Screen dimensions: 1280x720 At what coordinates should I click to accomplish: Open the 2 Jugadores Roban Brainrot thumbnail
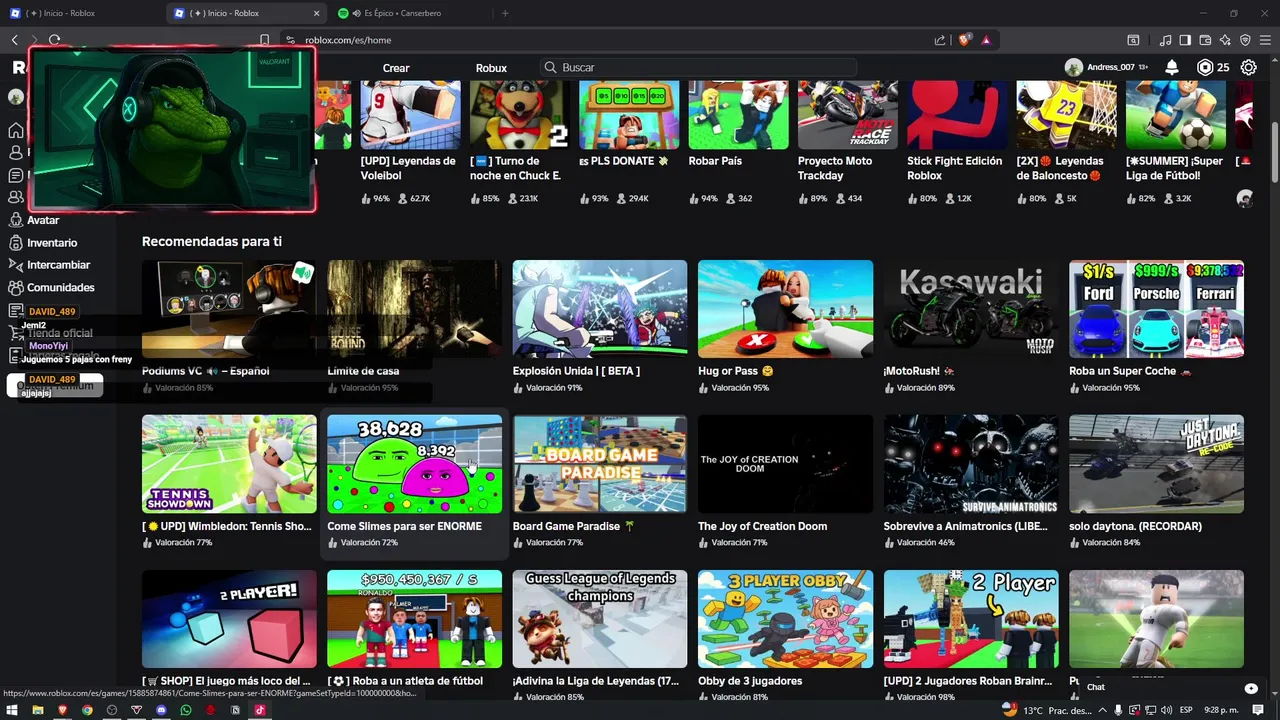(x=971, y=619)
